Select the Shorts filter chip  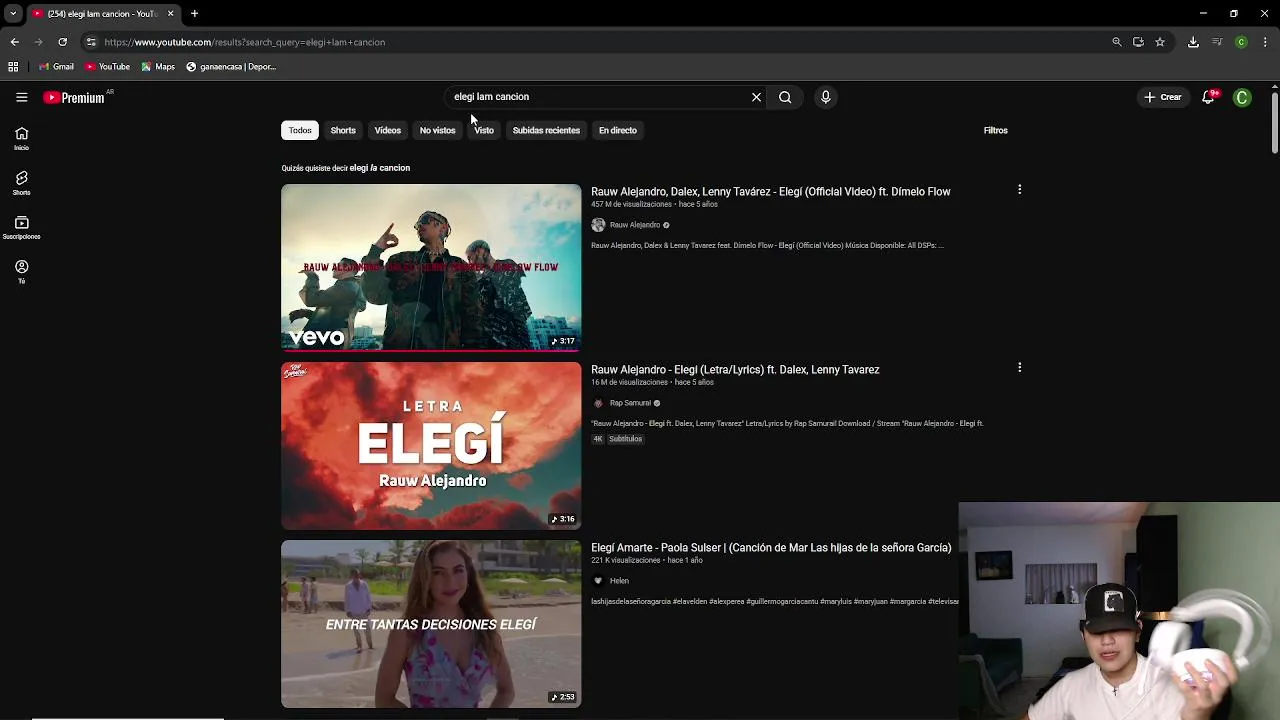(x=343, y=130)
